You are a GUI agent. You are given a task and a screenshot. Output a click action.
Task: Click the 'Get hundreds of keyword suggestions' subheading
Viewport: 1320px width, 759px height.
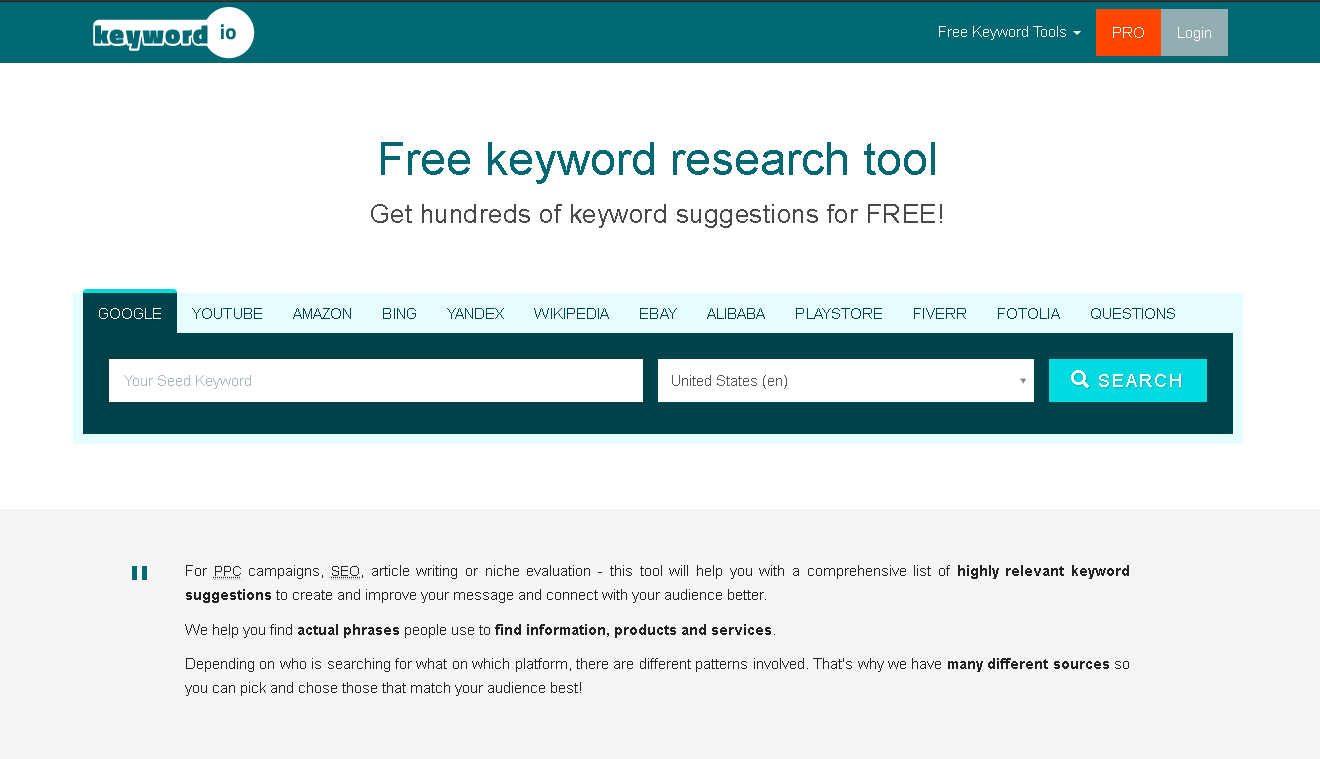[x=657, y=214]
